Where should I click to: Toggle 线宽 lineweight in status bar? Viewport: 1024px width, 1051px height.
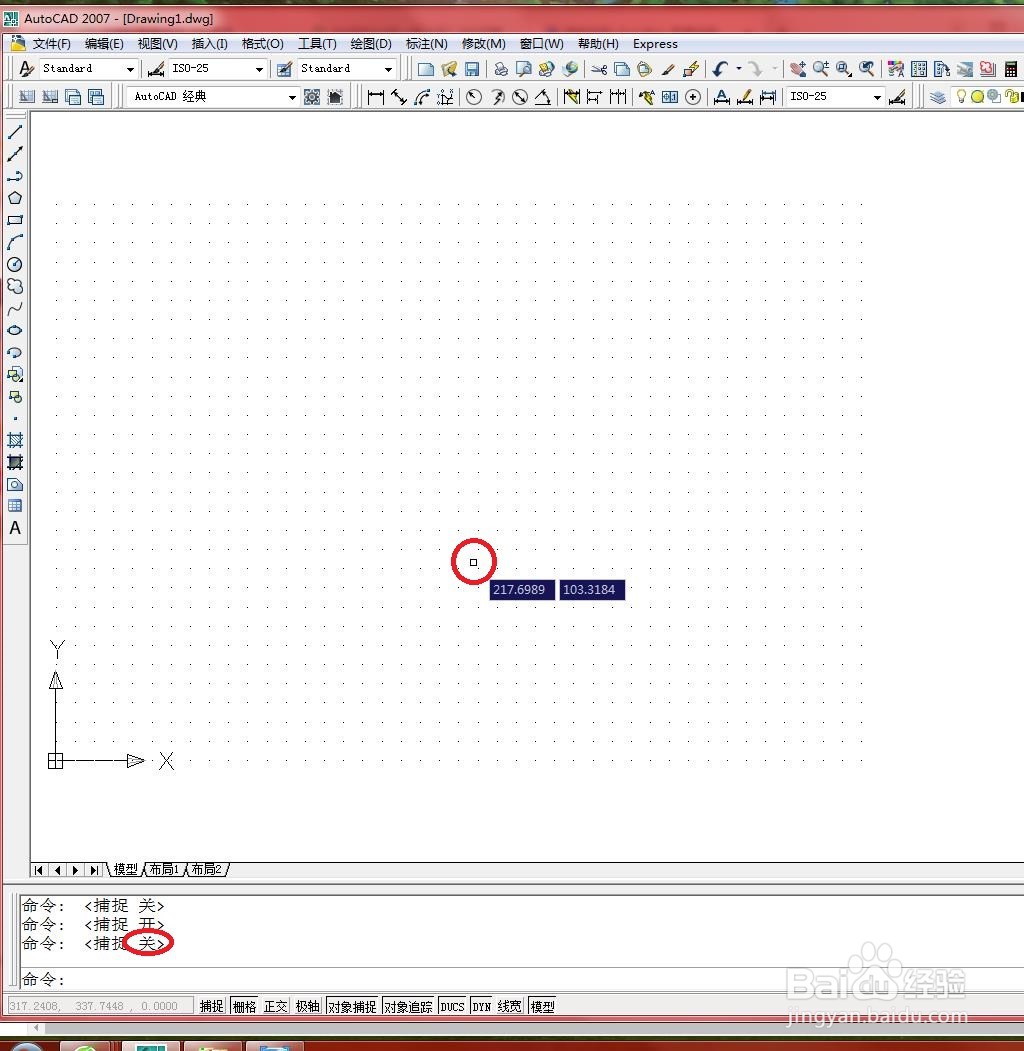pos(509,1006)
